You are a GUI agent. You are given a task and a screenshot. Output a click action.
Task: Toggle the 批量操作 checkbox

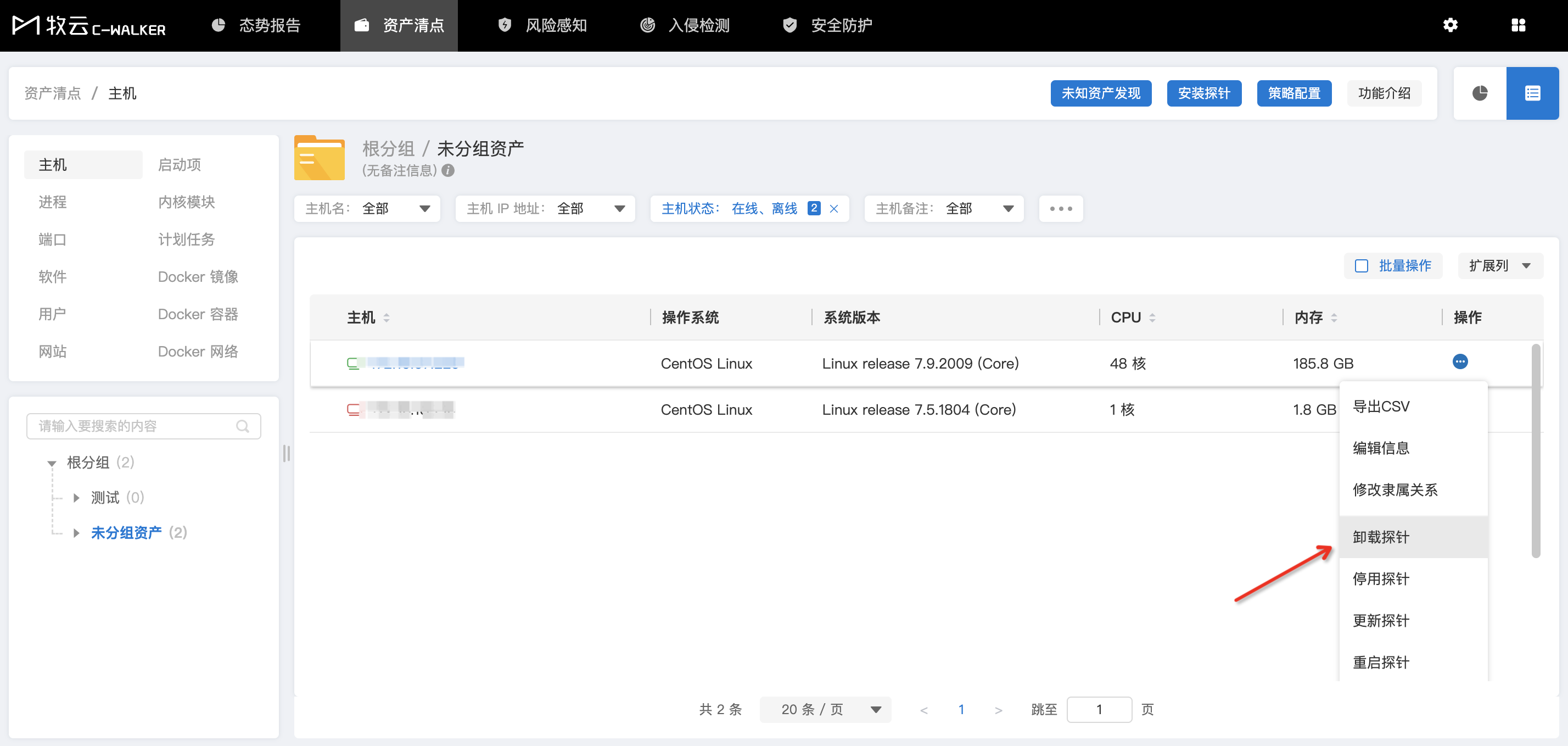[1361, 266]
